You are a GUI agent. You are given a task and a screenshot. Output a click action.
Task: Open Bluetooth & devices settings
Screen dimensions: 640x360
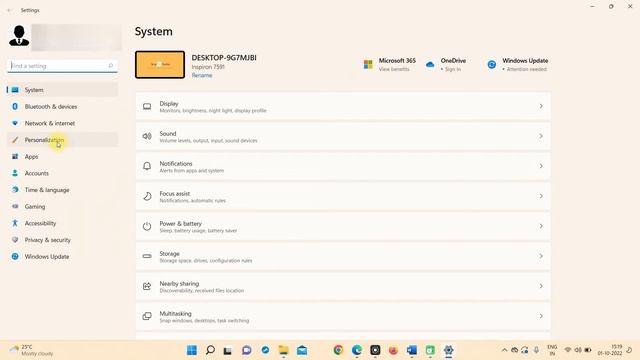(x=62, y=107)
